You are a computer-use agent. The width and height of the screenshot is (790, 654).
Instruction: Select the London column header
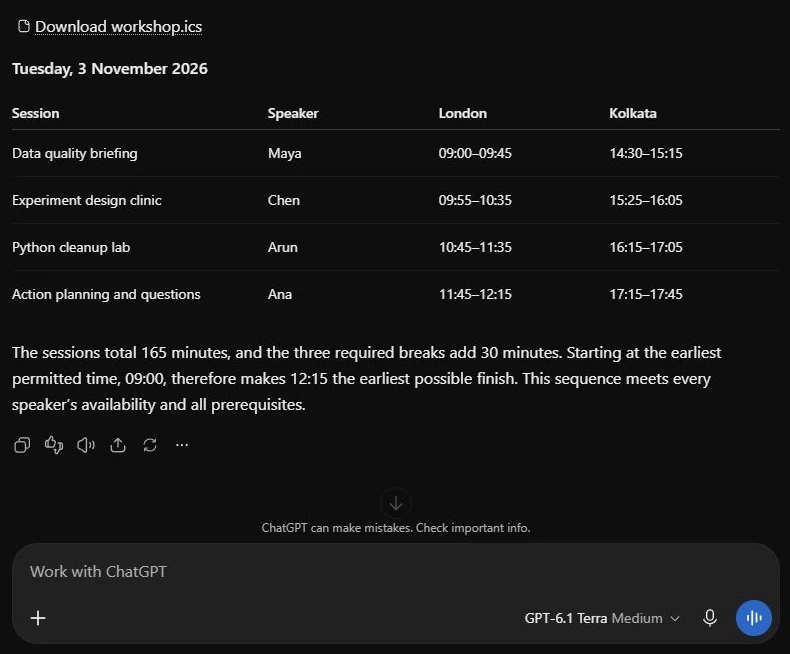click(463, 113)
